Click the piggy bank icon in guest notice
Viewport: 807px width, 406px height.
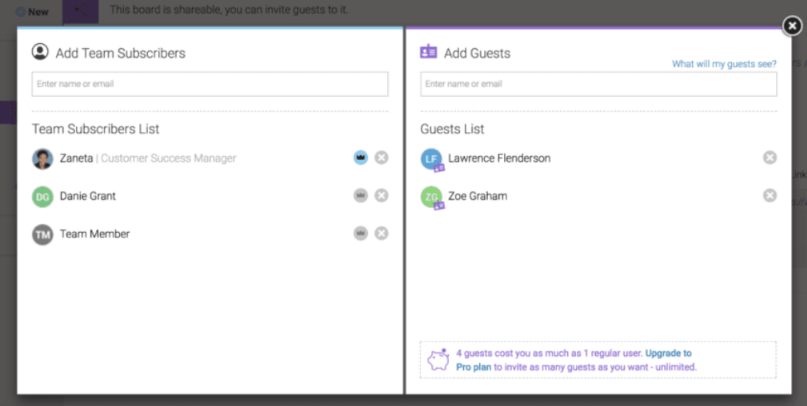[438, 360]
